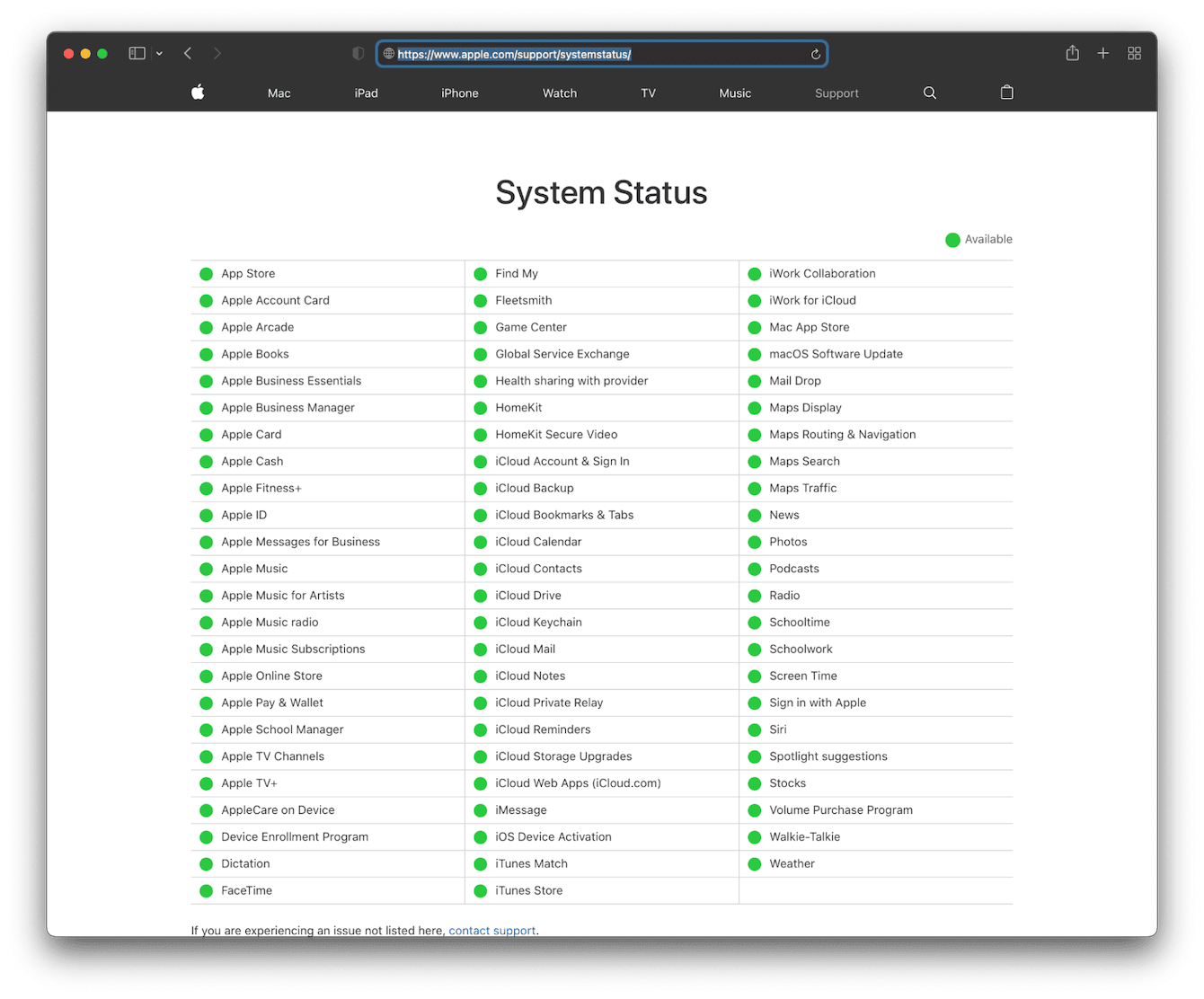Click the Apple logo in the navigation bar
The image size is (1204, 999).
(x=198, y=92)
